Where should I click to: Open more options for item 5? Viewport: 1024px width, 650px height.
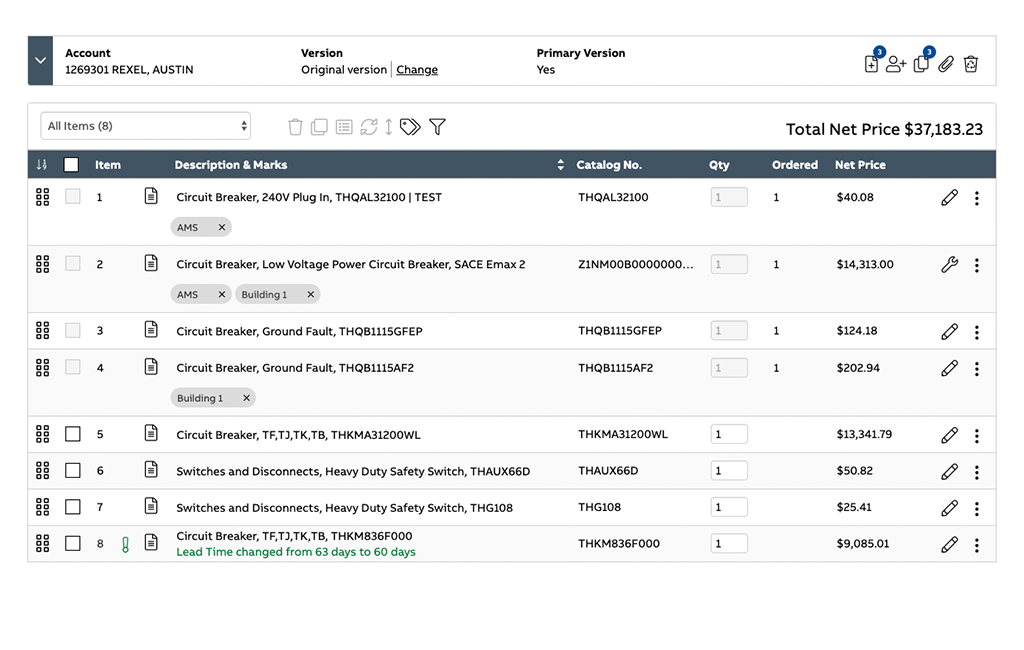pyautogui.click(x=977, y=436)
